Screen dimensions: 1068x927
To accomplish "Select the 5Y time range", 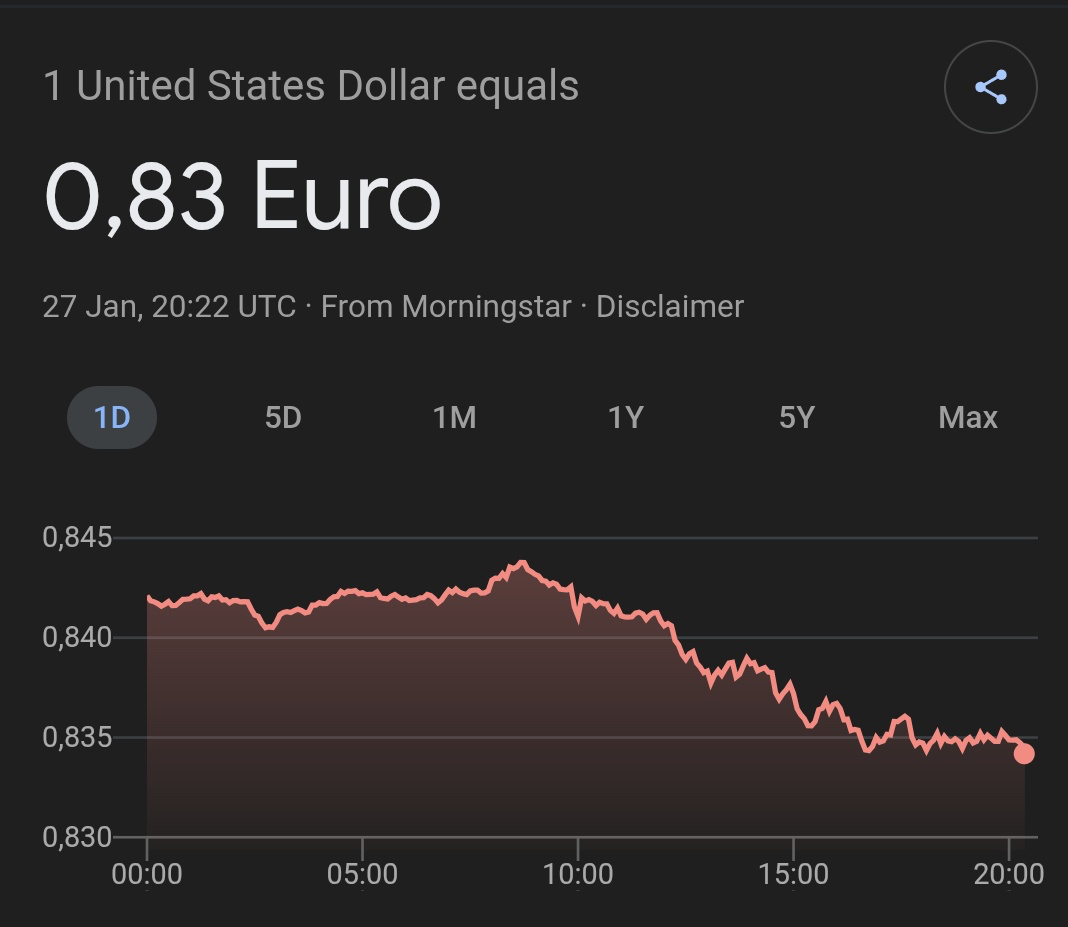I will point(797,417).
